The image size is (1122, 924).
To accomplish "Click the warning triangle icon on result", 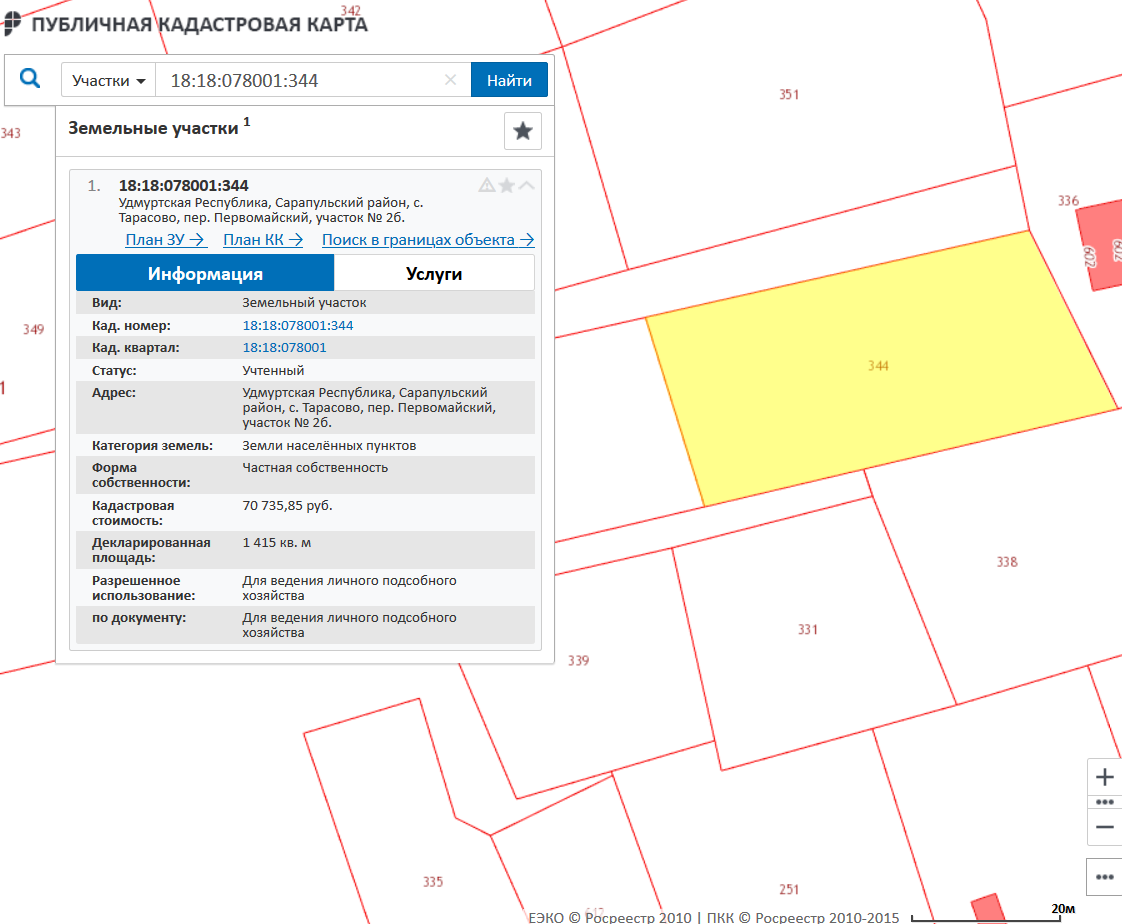I will pyautogui.click(x=487, y=185).
